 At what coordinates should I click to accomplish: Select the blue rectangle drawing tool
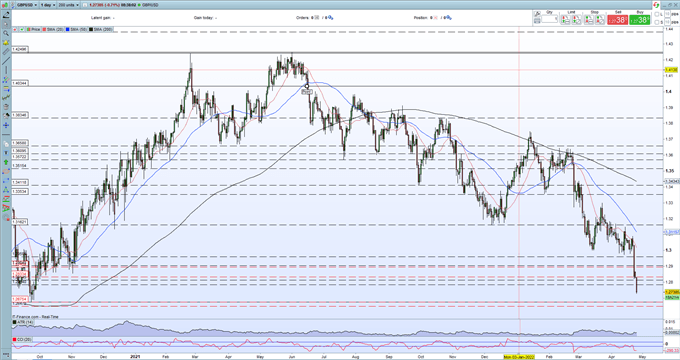6,181
